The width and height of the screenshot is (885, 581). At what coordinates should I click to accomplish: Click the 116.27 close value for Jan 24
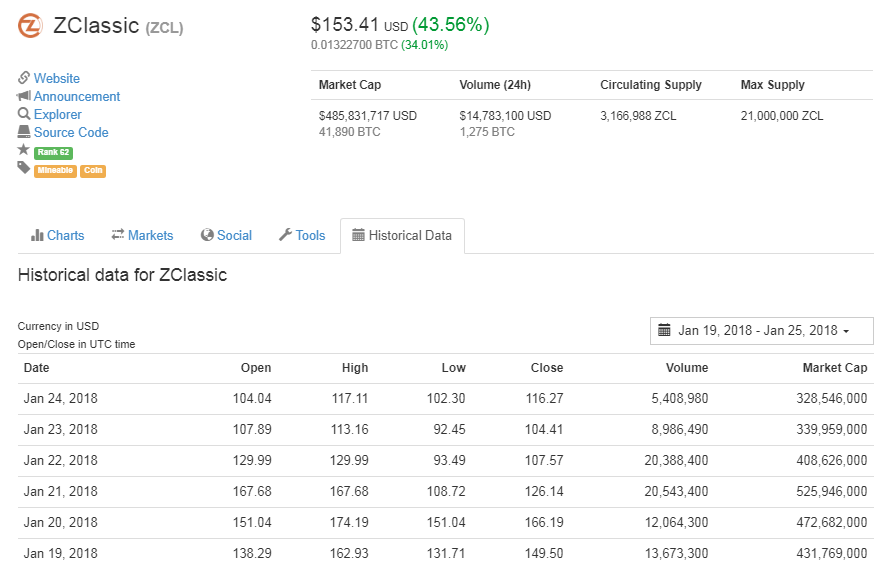(545, 399)
